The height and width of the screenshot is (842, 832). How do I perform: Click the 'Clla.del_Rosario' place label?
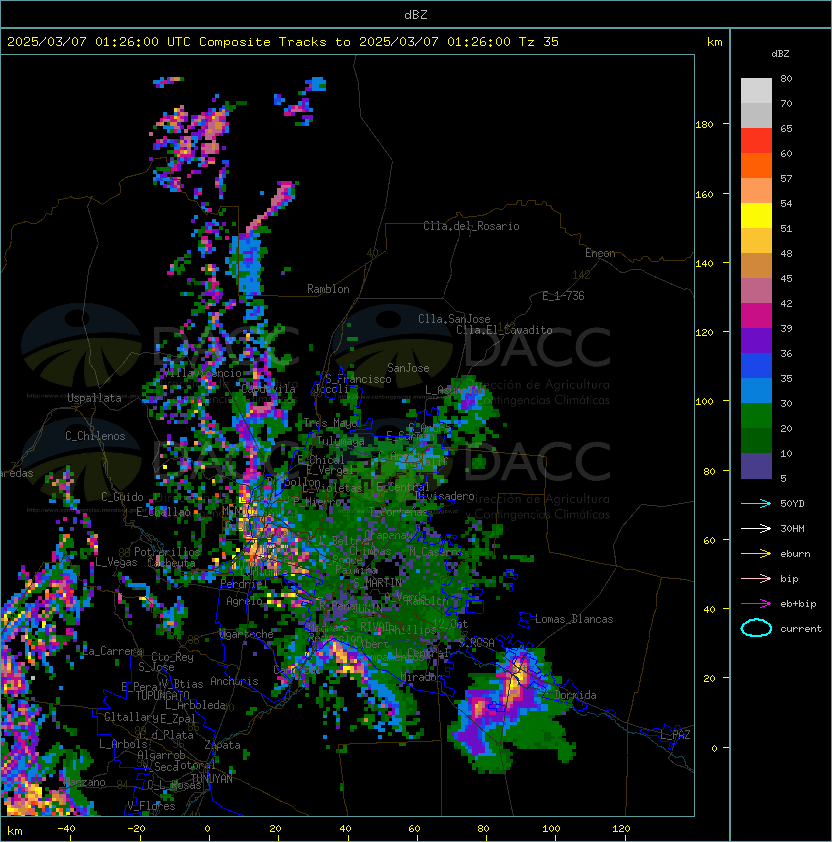471,226
